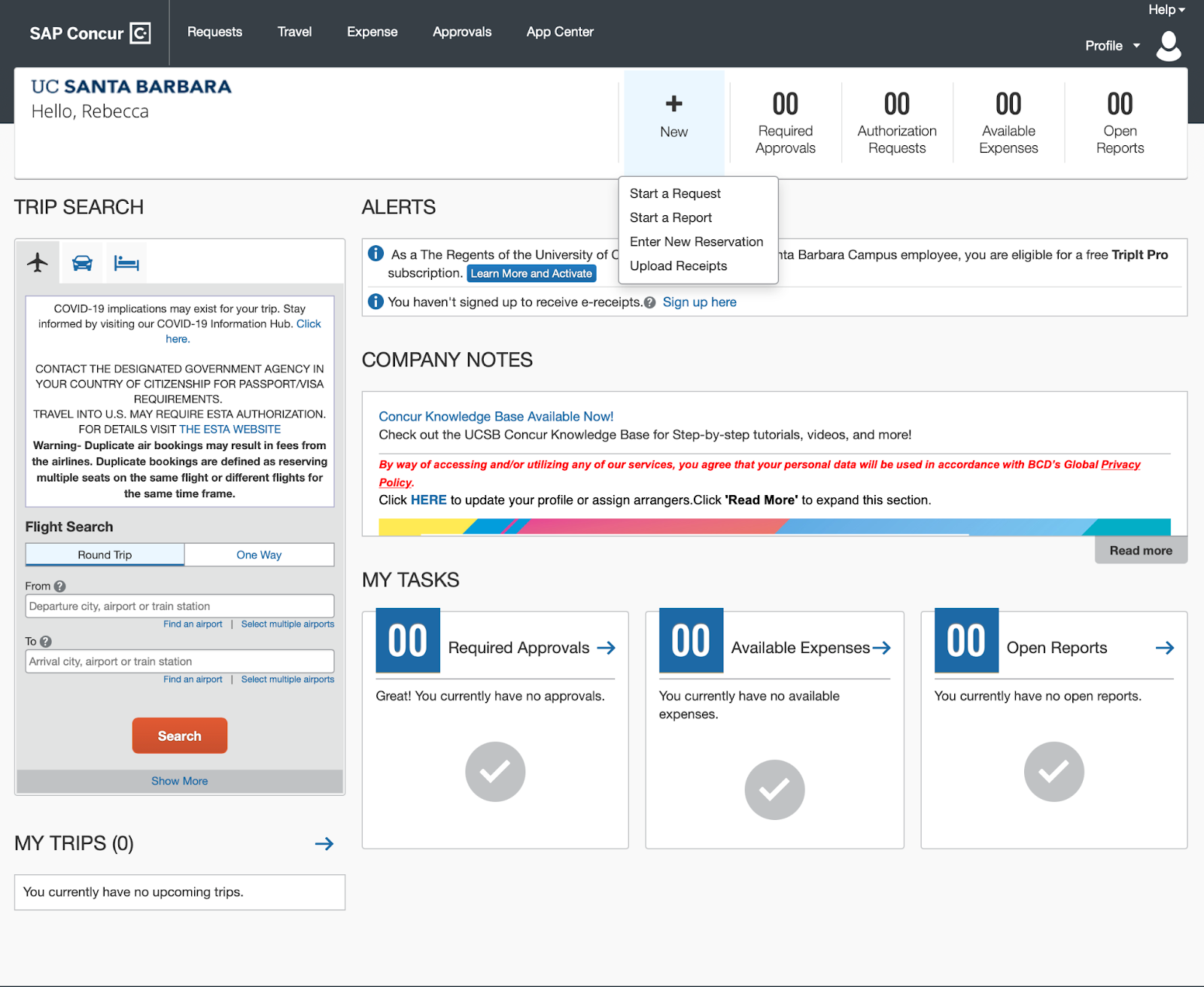This screenshot has height=987, width=1204.
Task: Open the Open Reports counter in header
Action: pos(1120,123)
